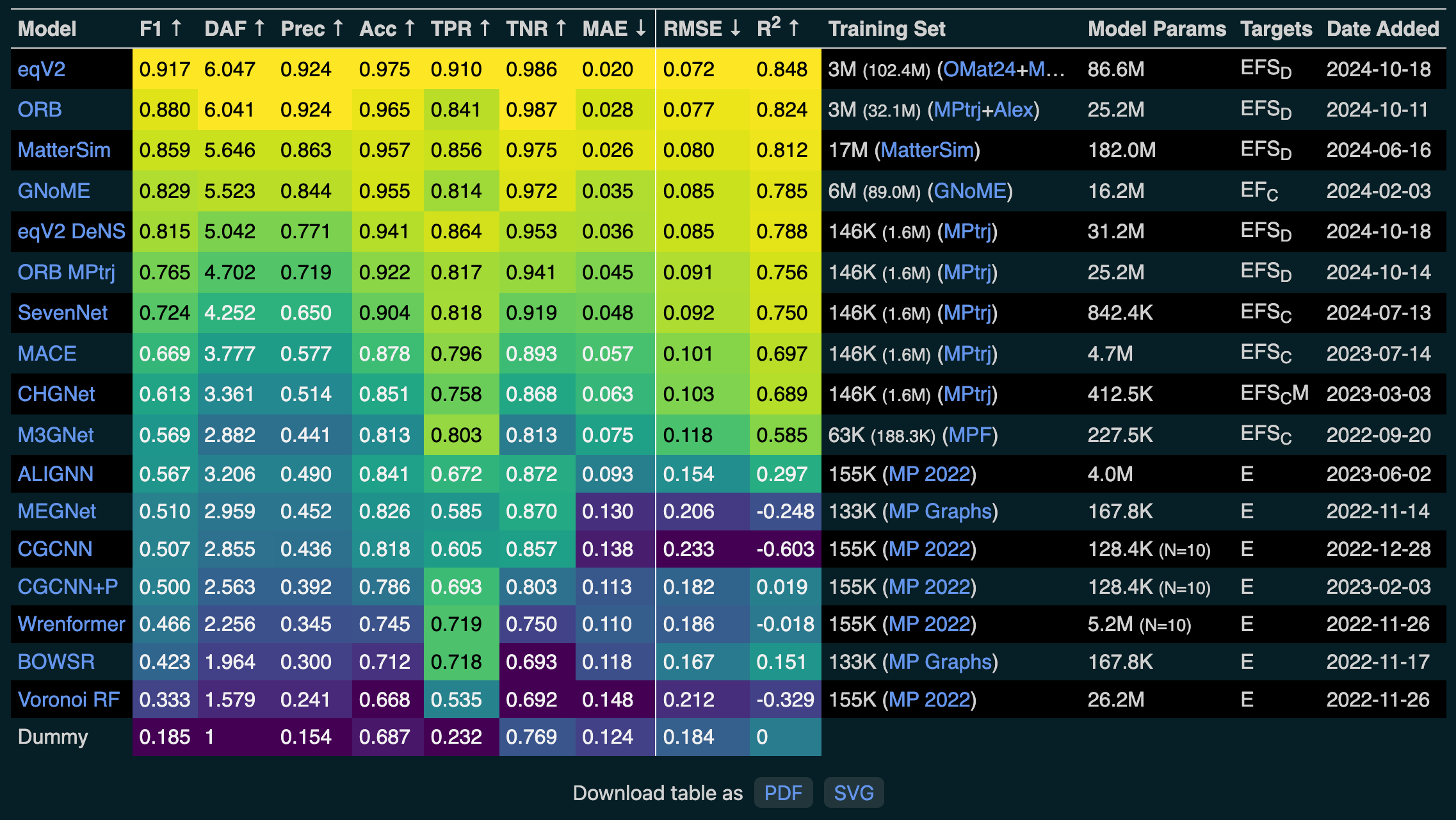
Task: Download table as SVG
Action: (853, 793)
